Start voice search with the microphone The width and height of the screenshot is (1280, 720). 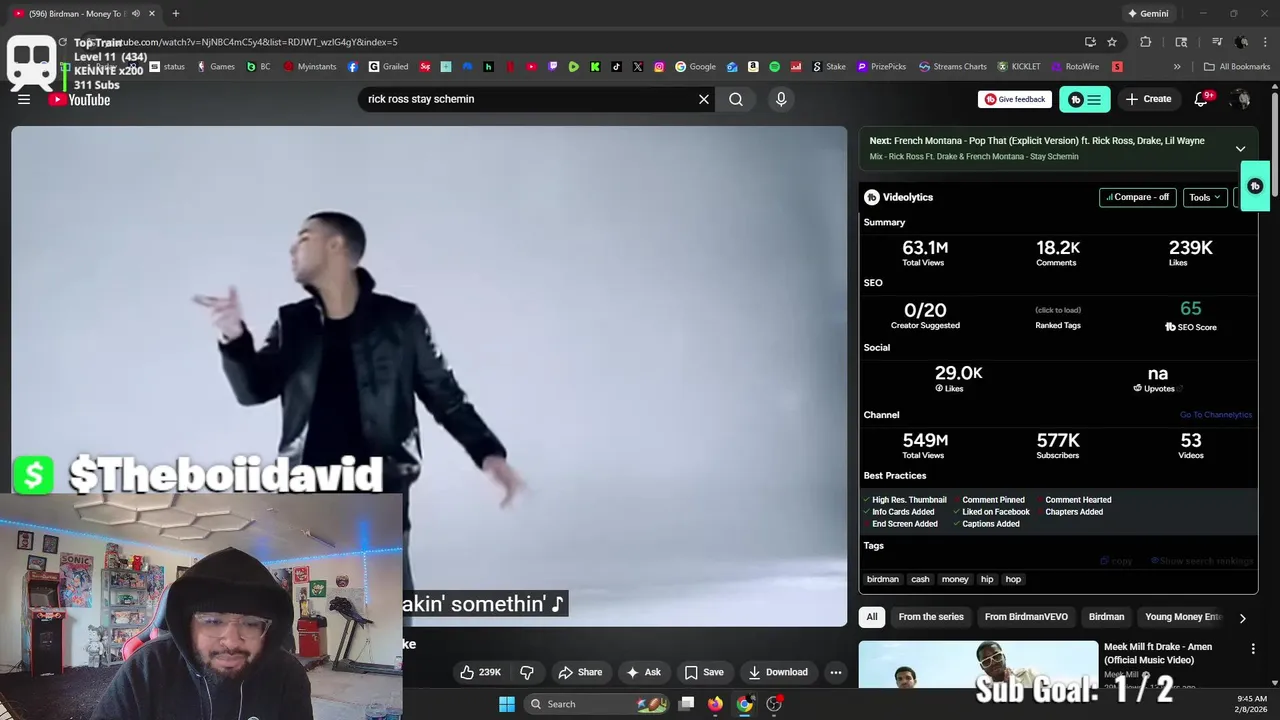(781, 99)
